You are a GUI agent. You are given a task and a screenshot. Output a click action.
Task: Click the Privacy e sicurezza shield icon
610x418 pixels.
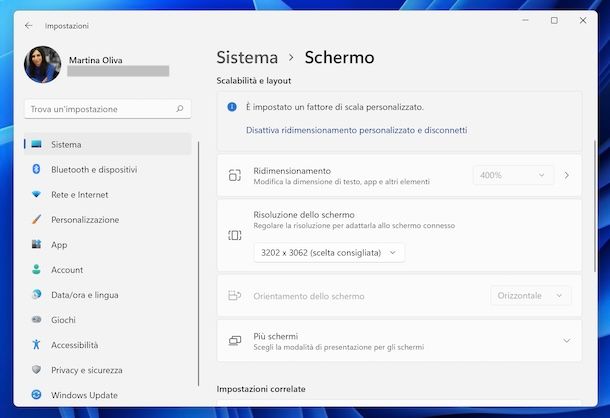36,370
